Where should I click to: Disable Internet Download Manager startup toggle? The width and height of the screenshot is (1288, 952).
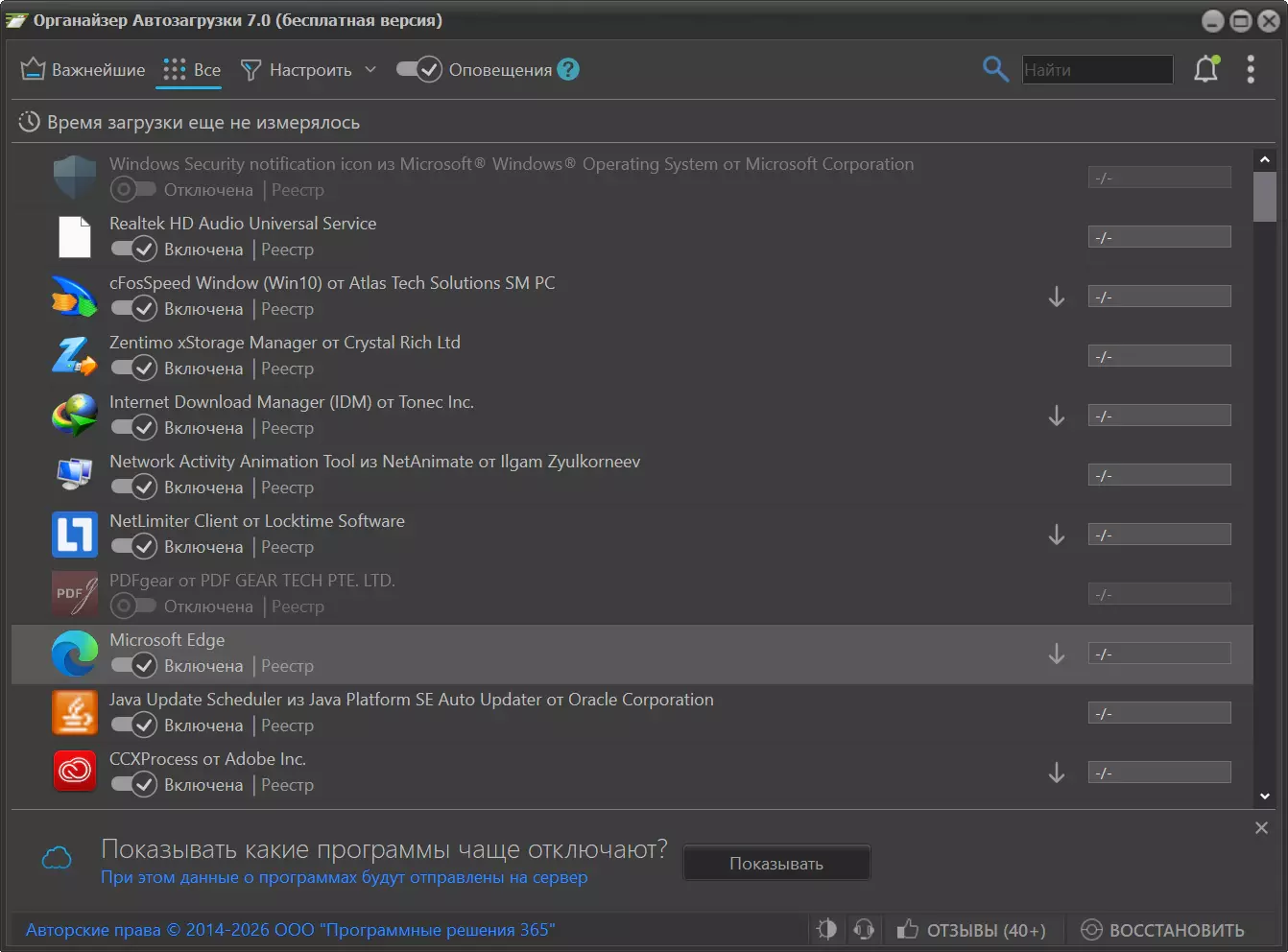click(x=133, y=428)
